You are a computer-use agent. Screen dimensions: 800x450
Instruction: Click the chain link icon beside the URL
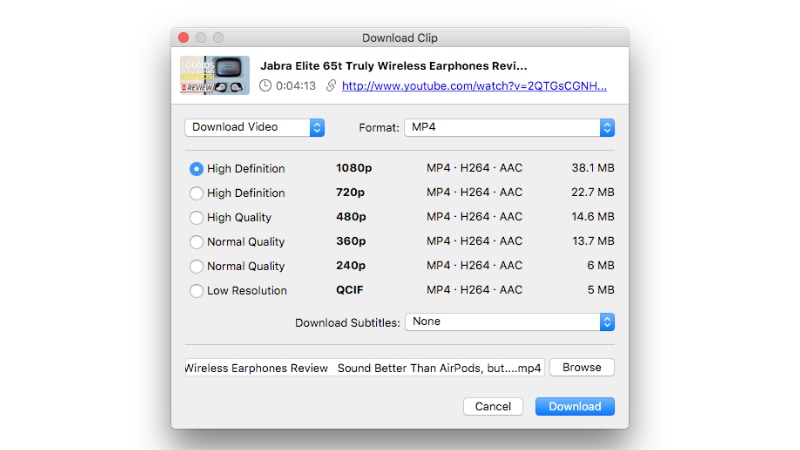pos(331,86)
